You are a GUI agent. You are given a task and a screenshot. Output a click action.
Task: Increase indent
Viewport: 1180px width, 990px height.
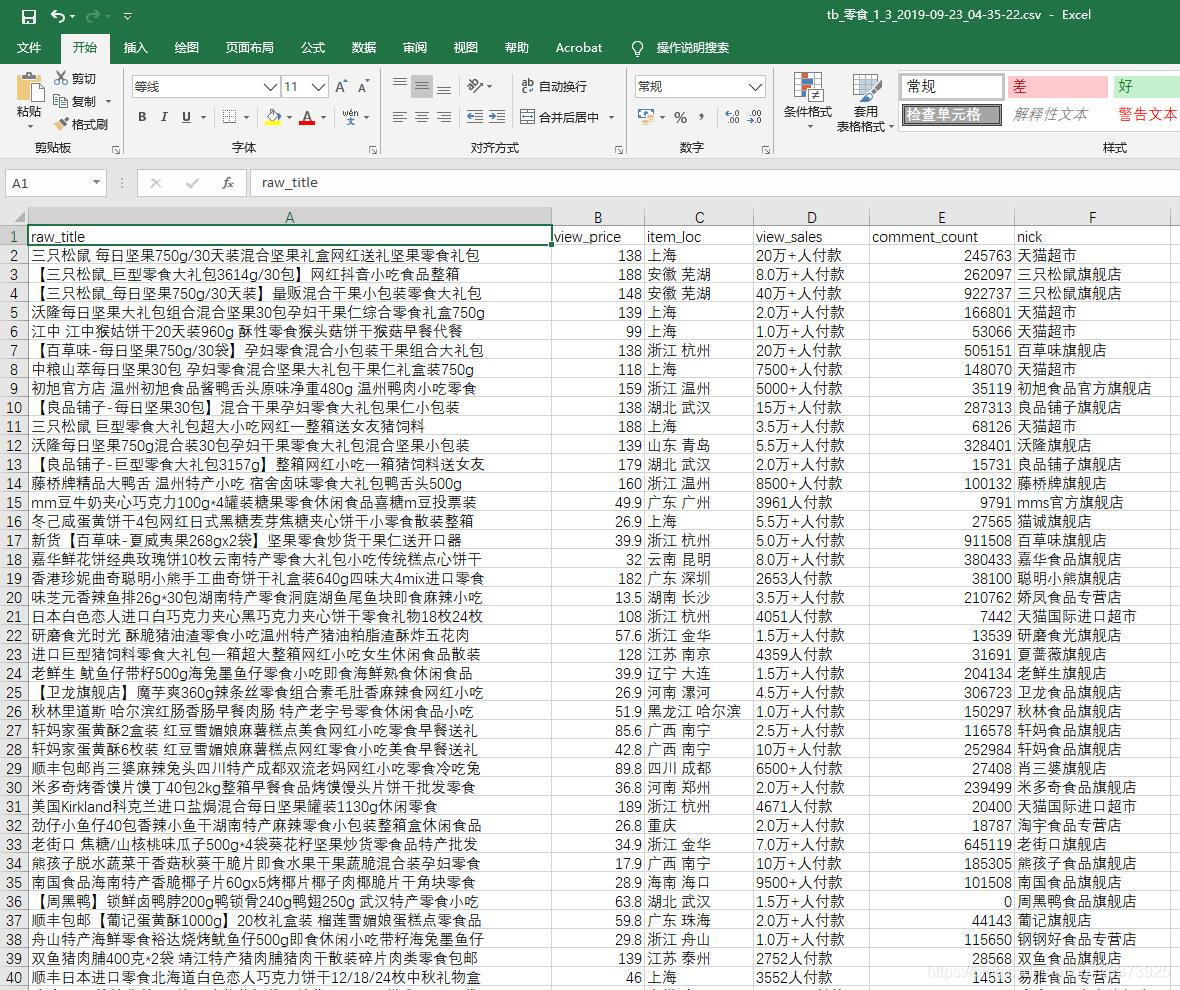[497, 117]
